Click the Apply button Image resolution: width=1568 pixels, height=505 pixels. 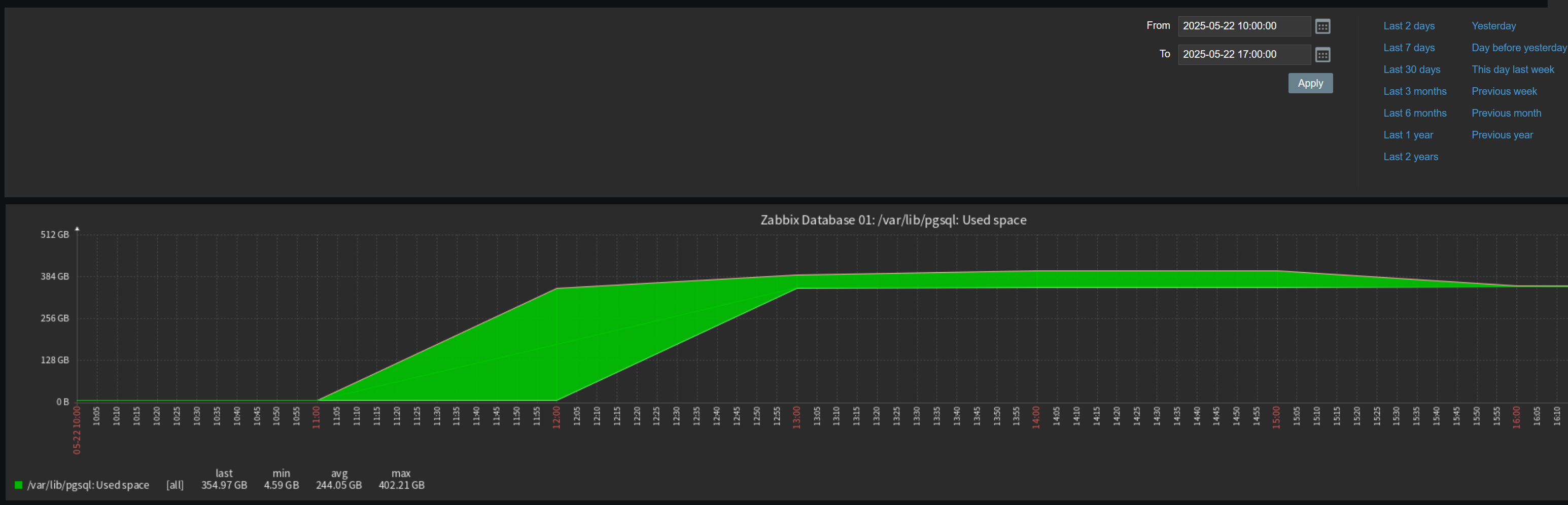[x=1310, y=83]
